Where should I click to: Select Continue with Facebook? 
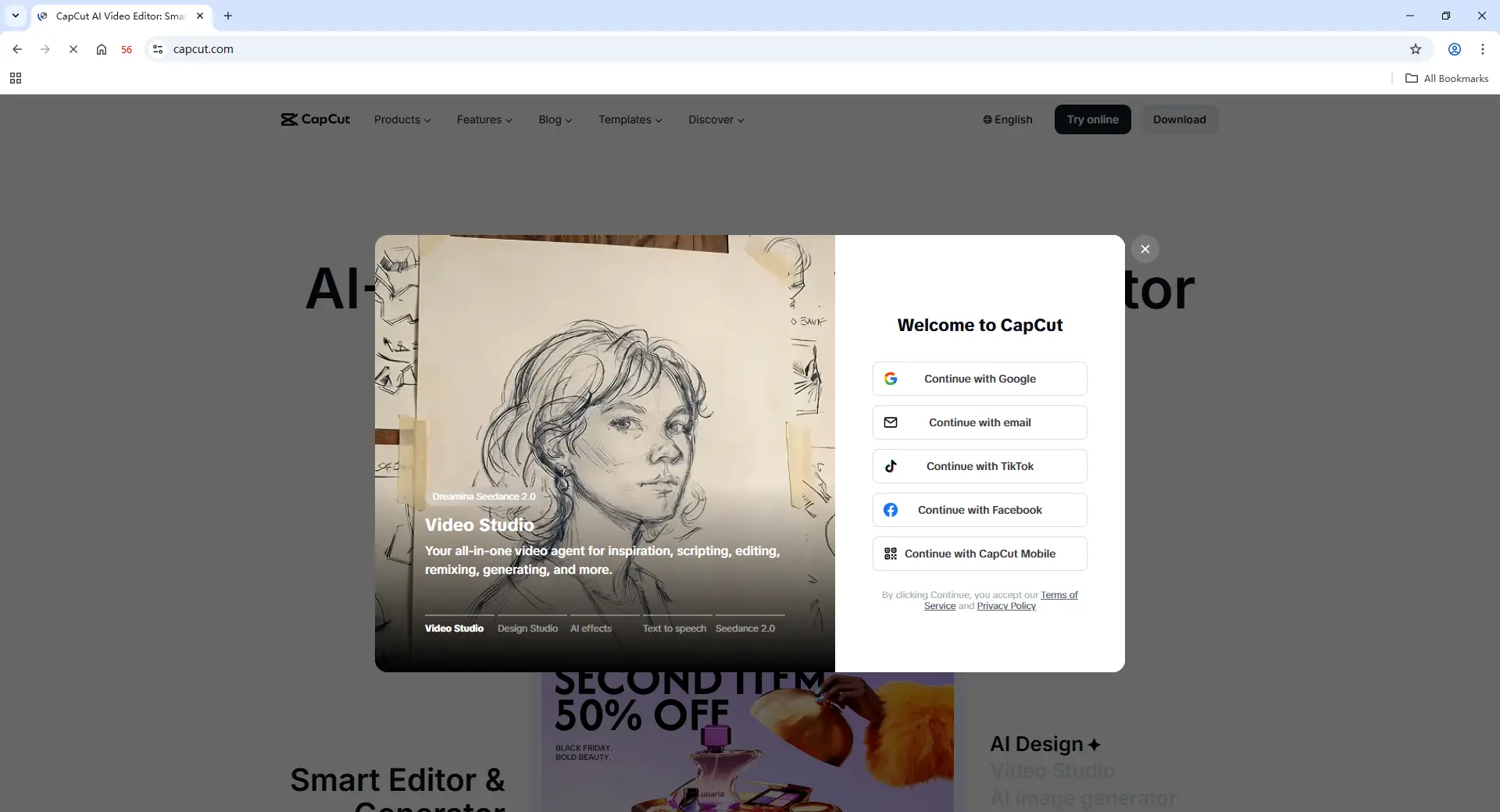pyautogui.click(x=980, y=510)
